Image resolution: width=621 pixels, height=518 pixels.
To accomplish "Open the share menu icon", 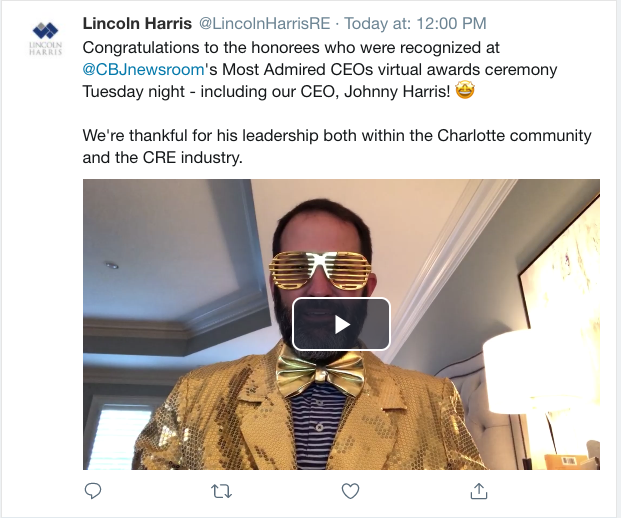I will pyautogui.click(x=478, y=491).
